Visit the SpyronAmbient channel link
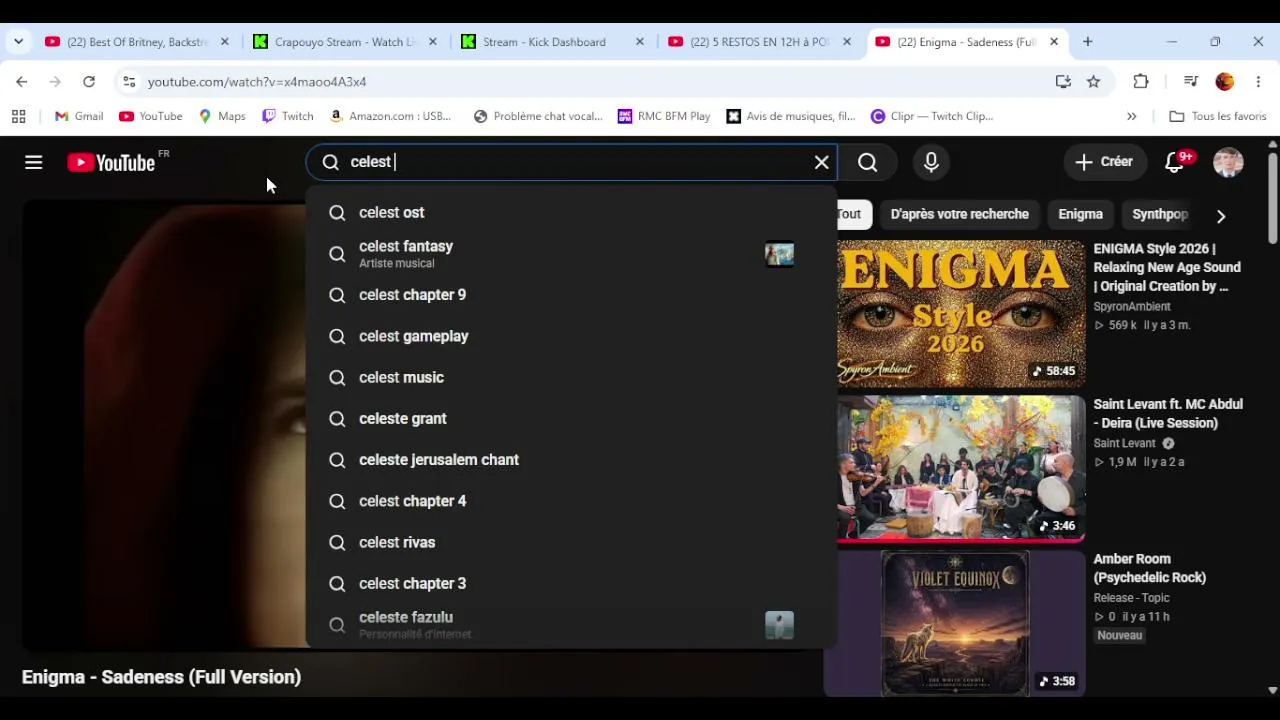 tap(1132, 307)
